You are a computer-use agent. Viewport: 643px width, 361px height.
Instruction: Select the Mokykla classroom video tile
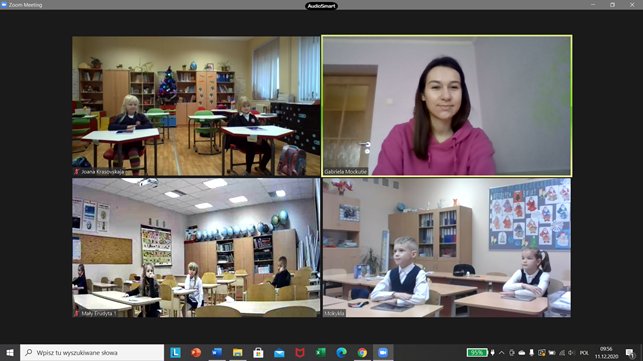pyautogui.click(x=447, y=247)
